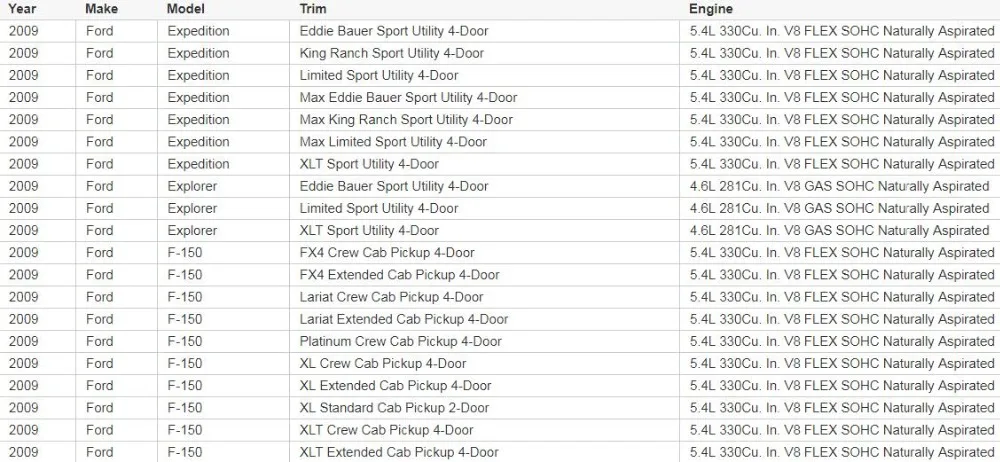This screenshot has width=1000, height=462.
Task: Click the Explorer Limited Sport Utility cell
Action: pyautogui.click(x=484, y=209)
